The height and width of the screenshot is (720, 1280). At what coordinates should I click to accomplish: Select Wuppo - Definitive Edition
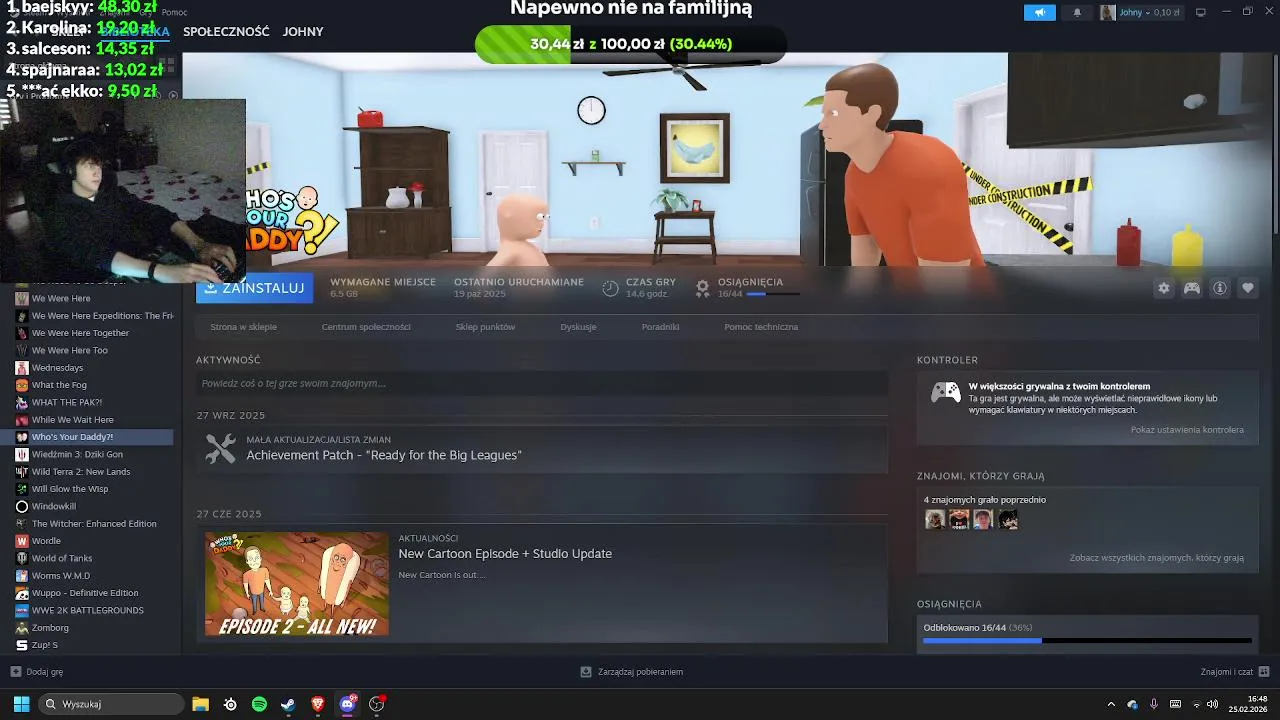85,593
